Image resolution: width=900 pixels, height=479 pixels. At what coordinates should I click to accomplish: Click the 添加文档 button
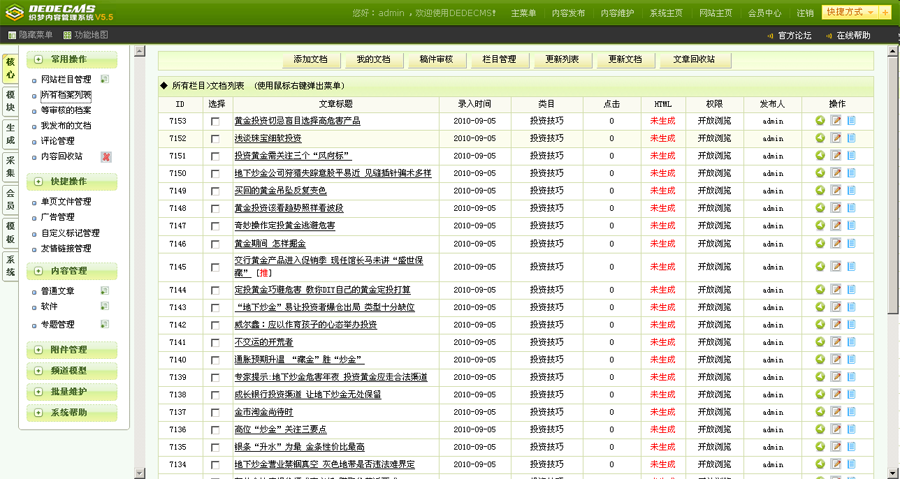click(311, 60)
